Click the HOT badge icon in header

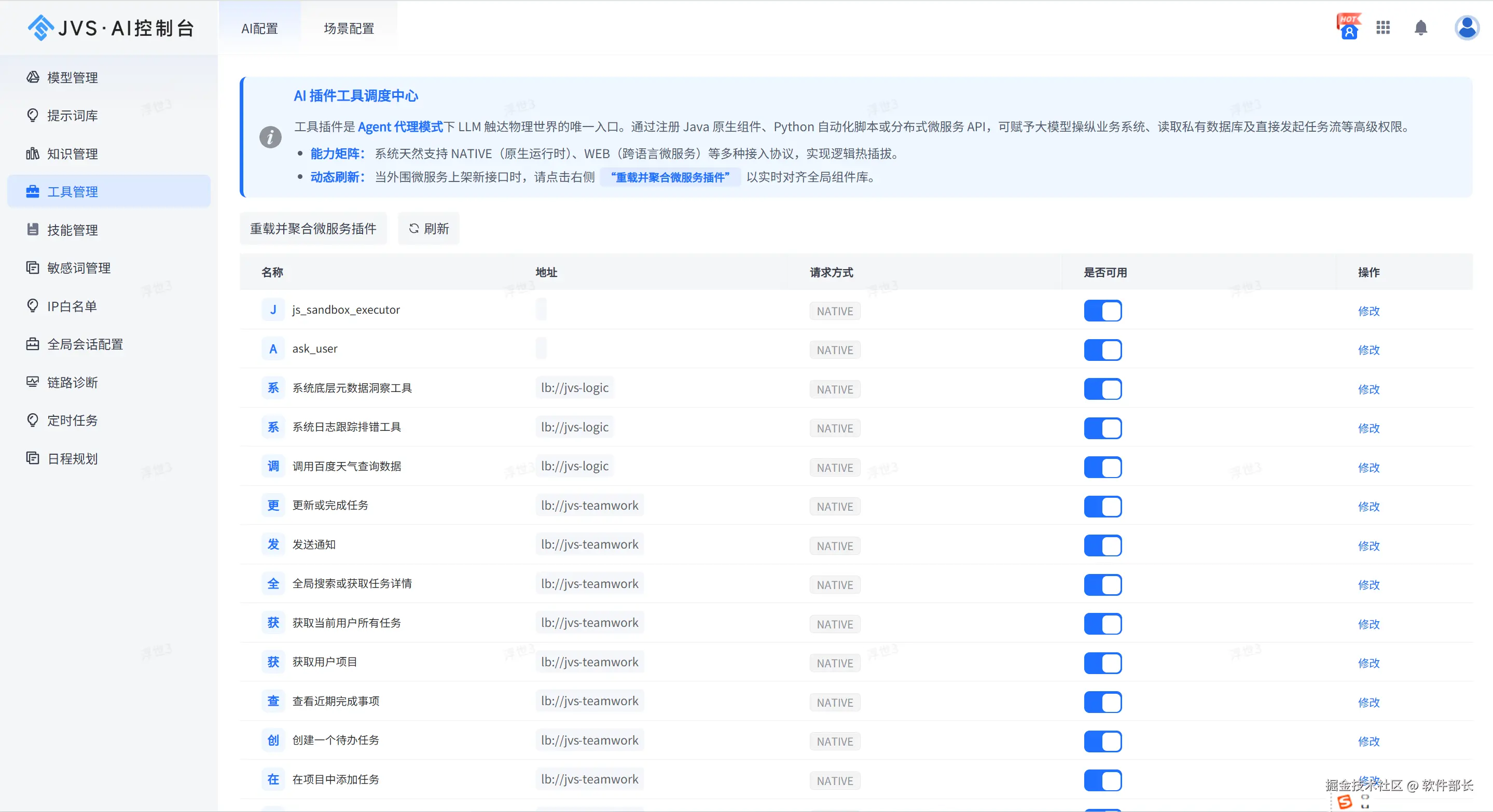(1348, 26)
